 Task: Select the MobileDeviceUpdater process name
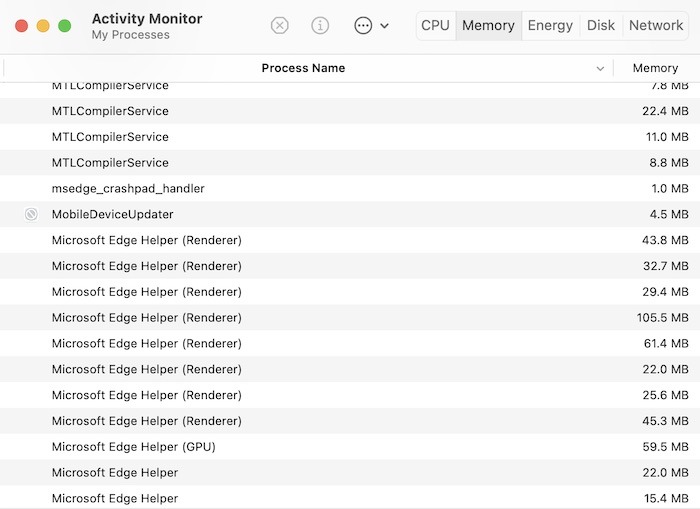pyautogui.click(x=112, y=214)
